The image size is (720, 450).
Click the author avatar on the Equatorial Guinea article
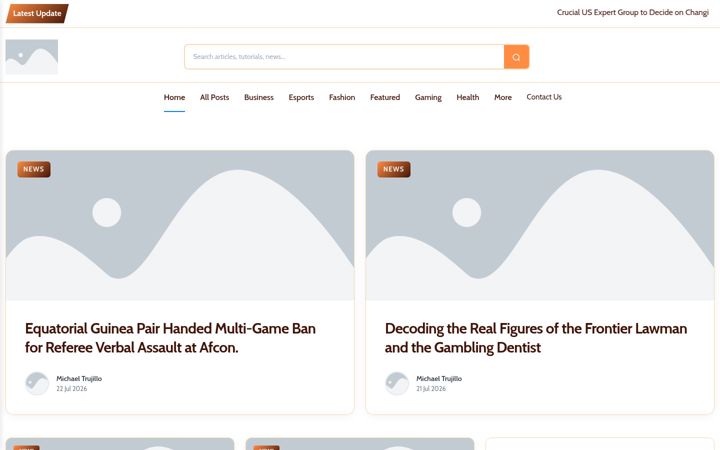[x=37, y=383]
